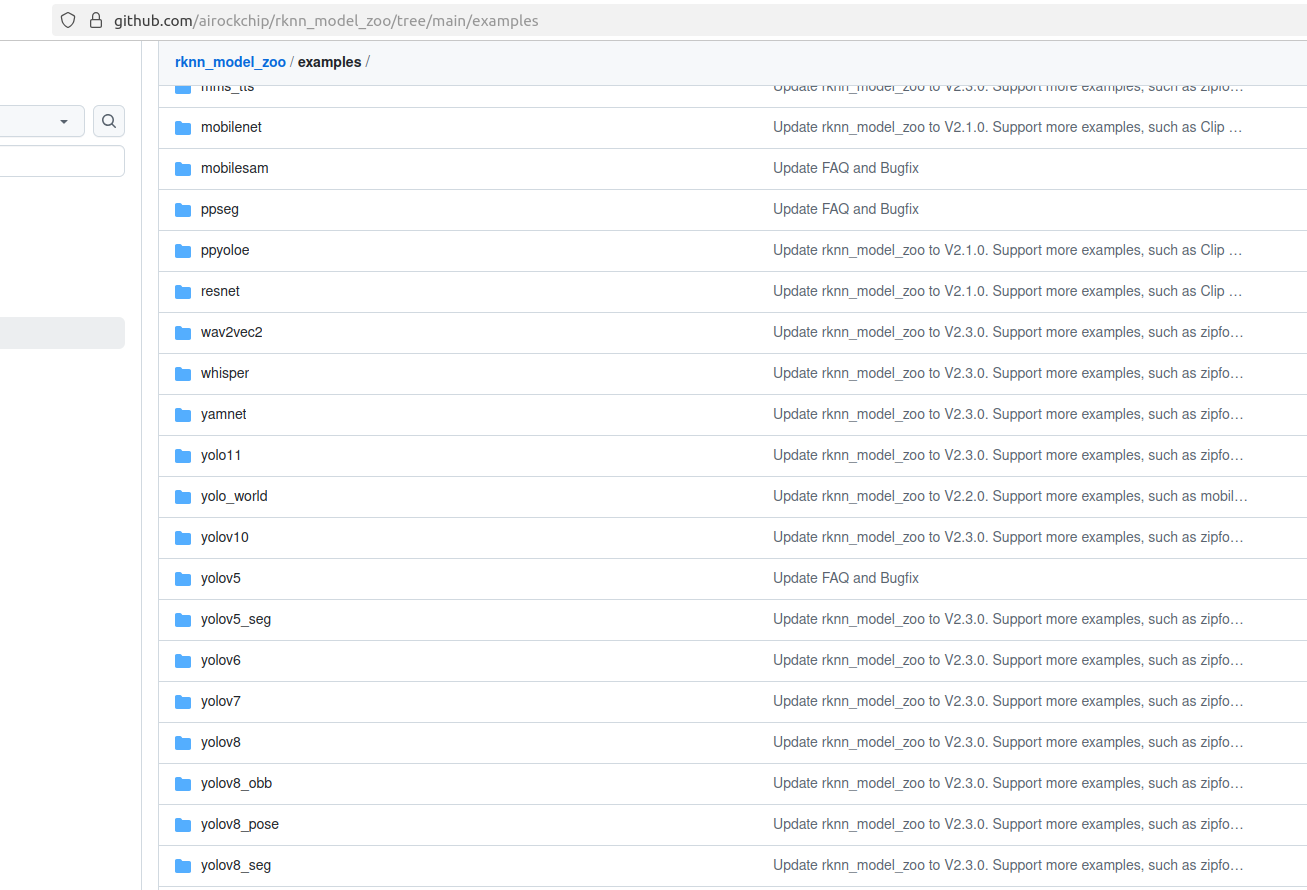The image size is (1307, 890).
Task: Open mobilesam's 'Update FAQ and Bugfix' commit
Action: click(846, 168)
